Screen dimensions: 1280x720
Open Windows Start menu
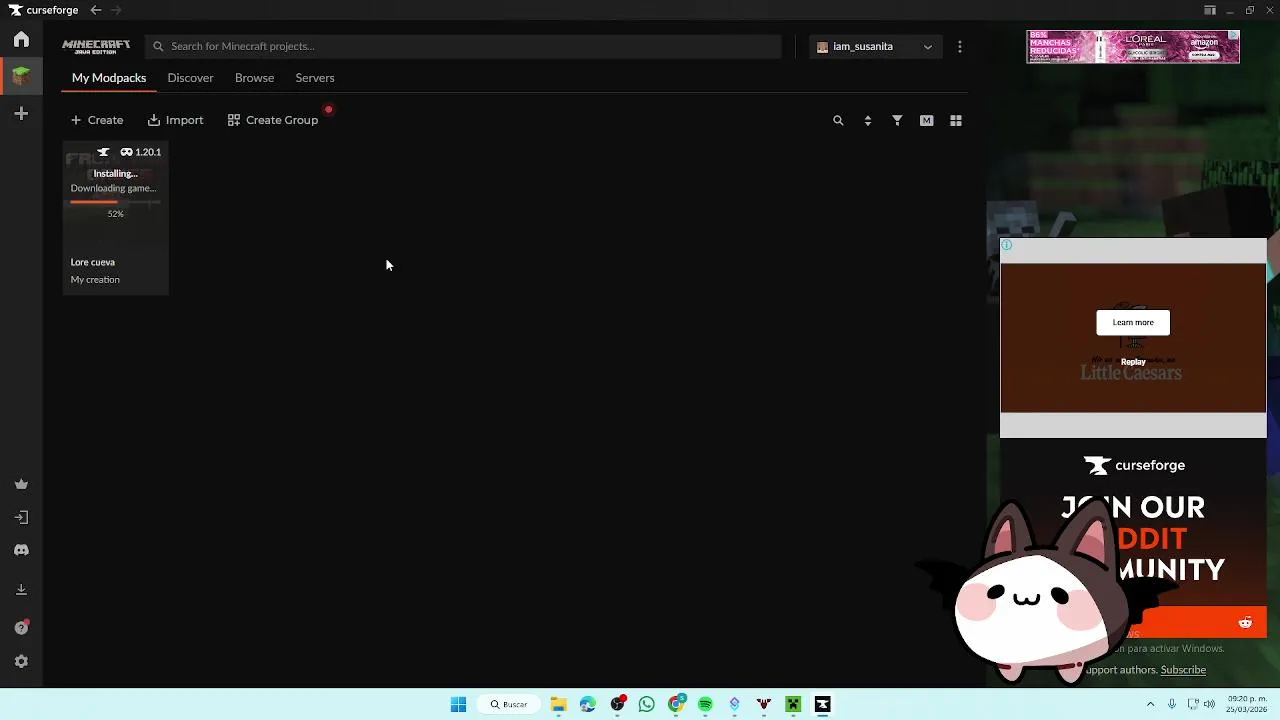[458, 704]
